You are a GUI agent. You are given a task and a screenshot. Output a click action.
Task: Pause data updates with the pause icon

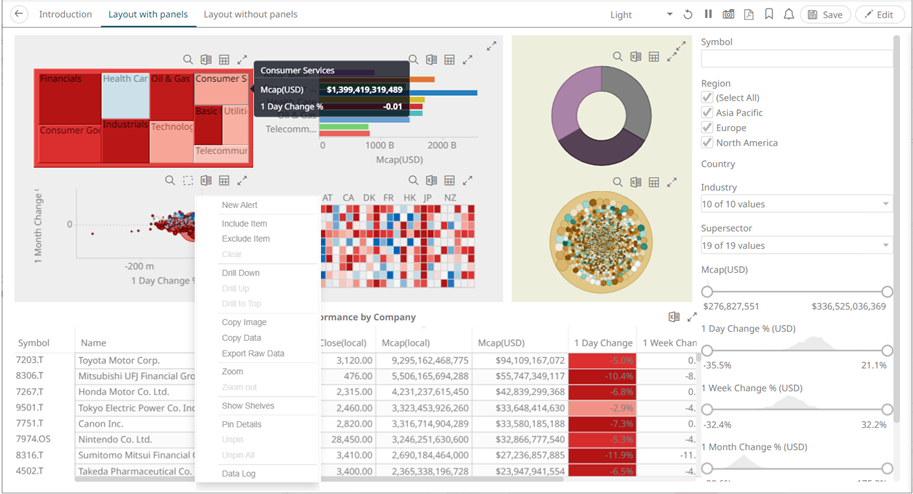click(x=708, y=15)
